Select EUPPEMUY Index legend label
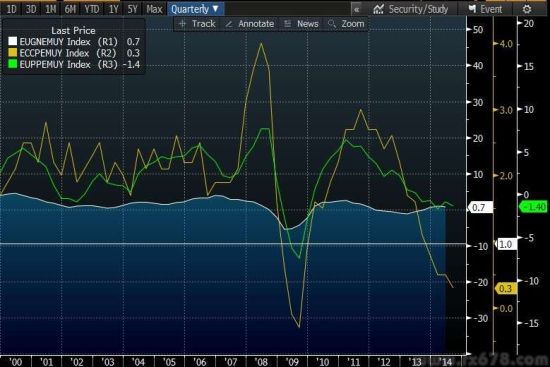This screenshot has height=367, width=550. [x=55, y=64]
